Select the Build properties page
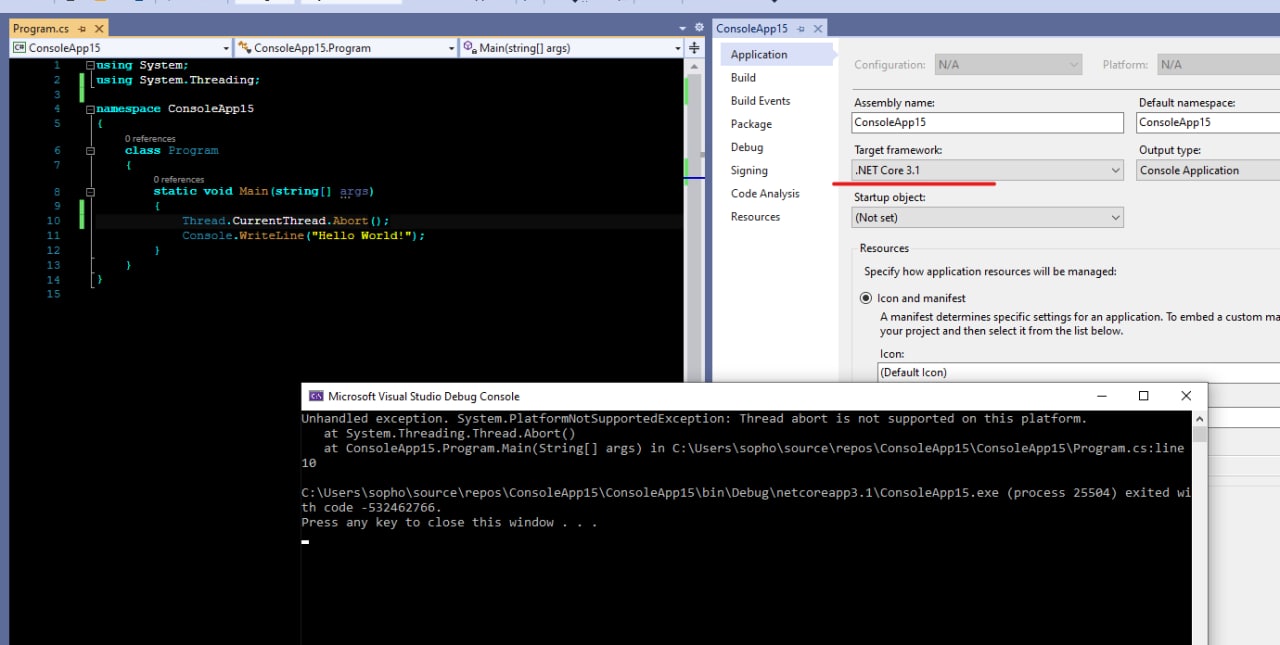 tap(743, 78)
